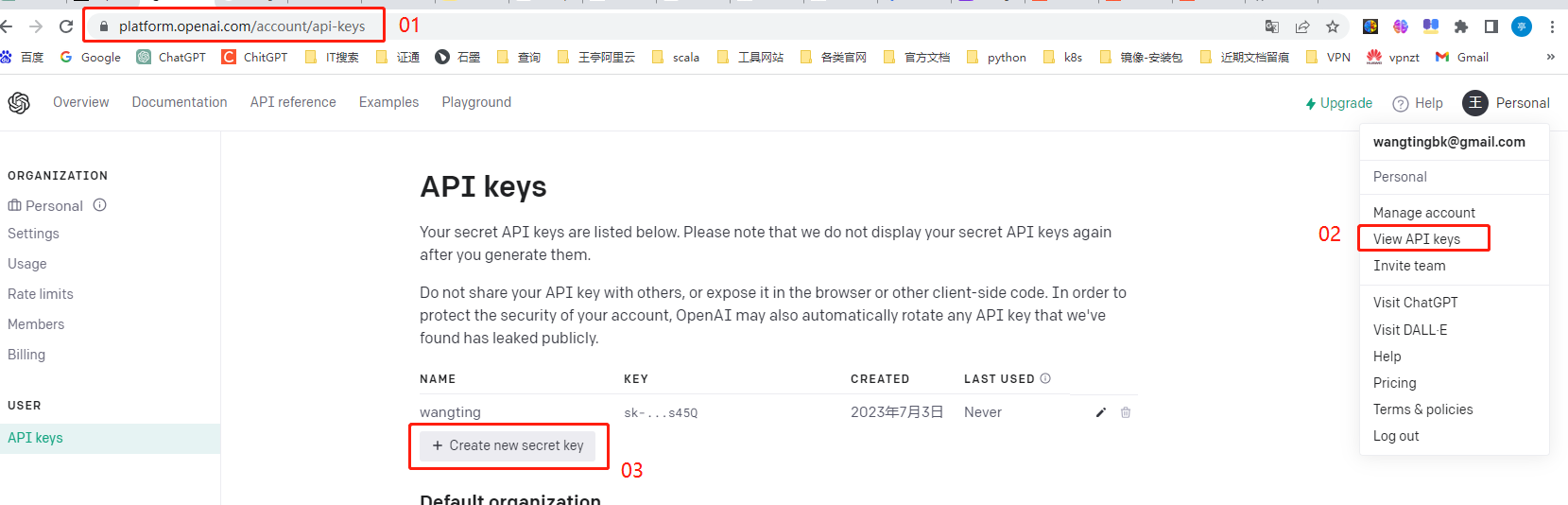This screenshot has height=505, width=1568.
Task: Go back with the browser back arrow
Action: coord(7,26)
